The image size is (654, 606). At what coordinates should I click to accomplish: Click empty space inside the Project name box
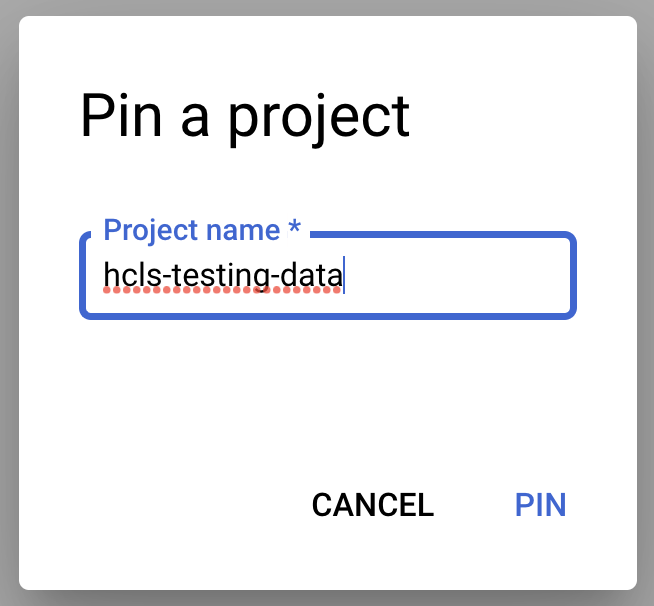(460, 277)
